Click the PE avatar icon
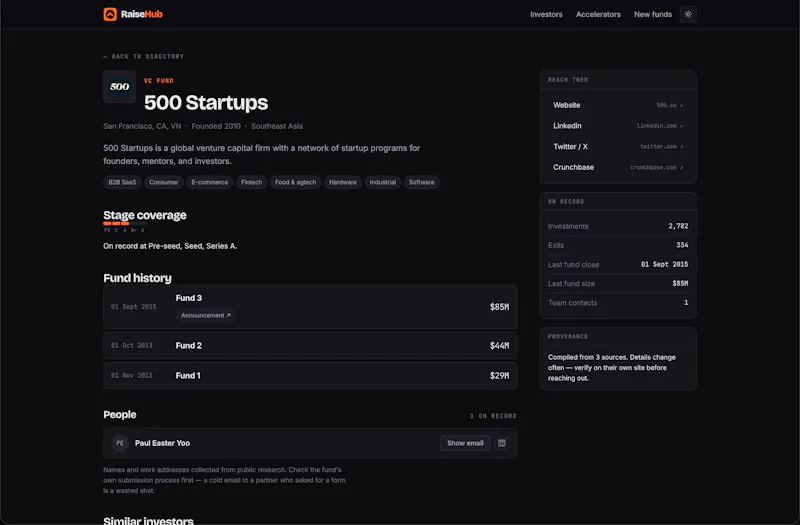This screenshot has height=525, width=800. pos(120,443)
